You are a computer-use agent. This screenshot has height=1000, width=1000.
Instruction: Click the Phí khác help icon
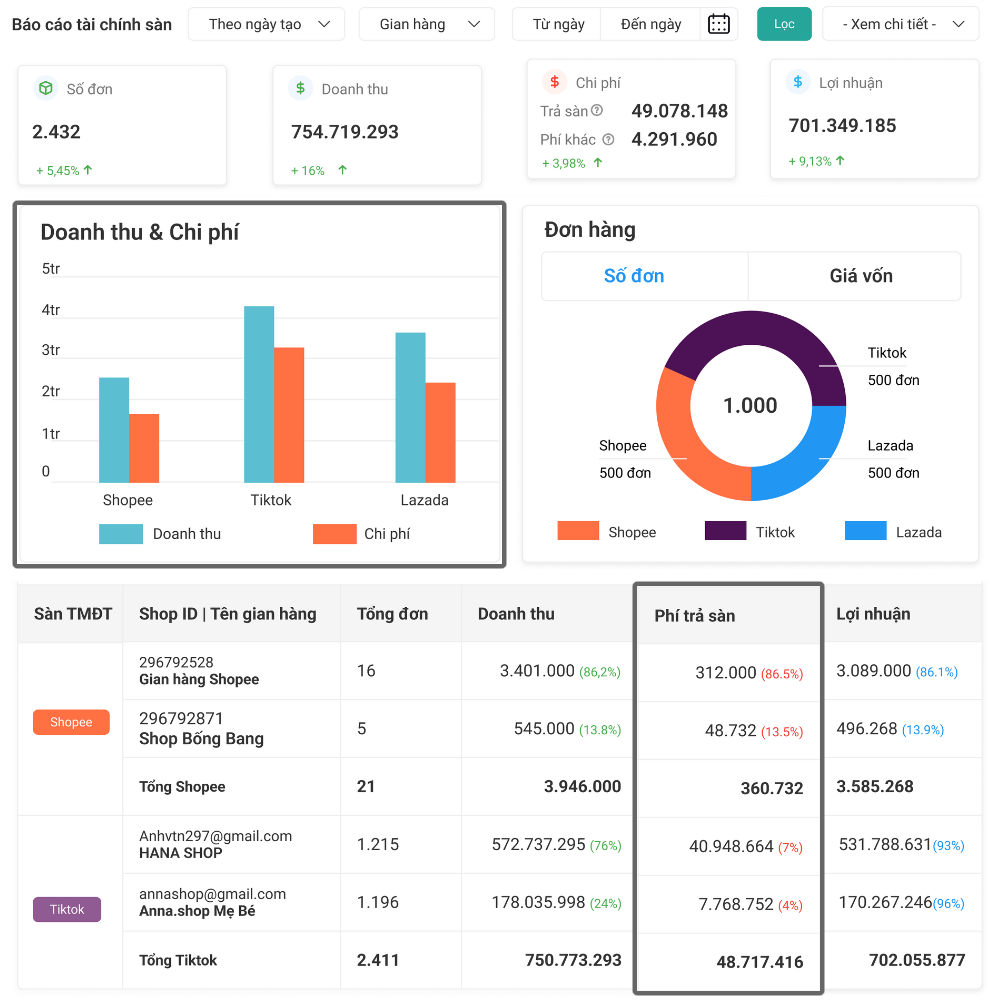(608, 140)
